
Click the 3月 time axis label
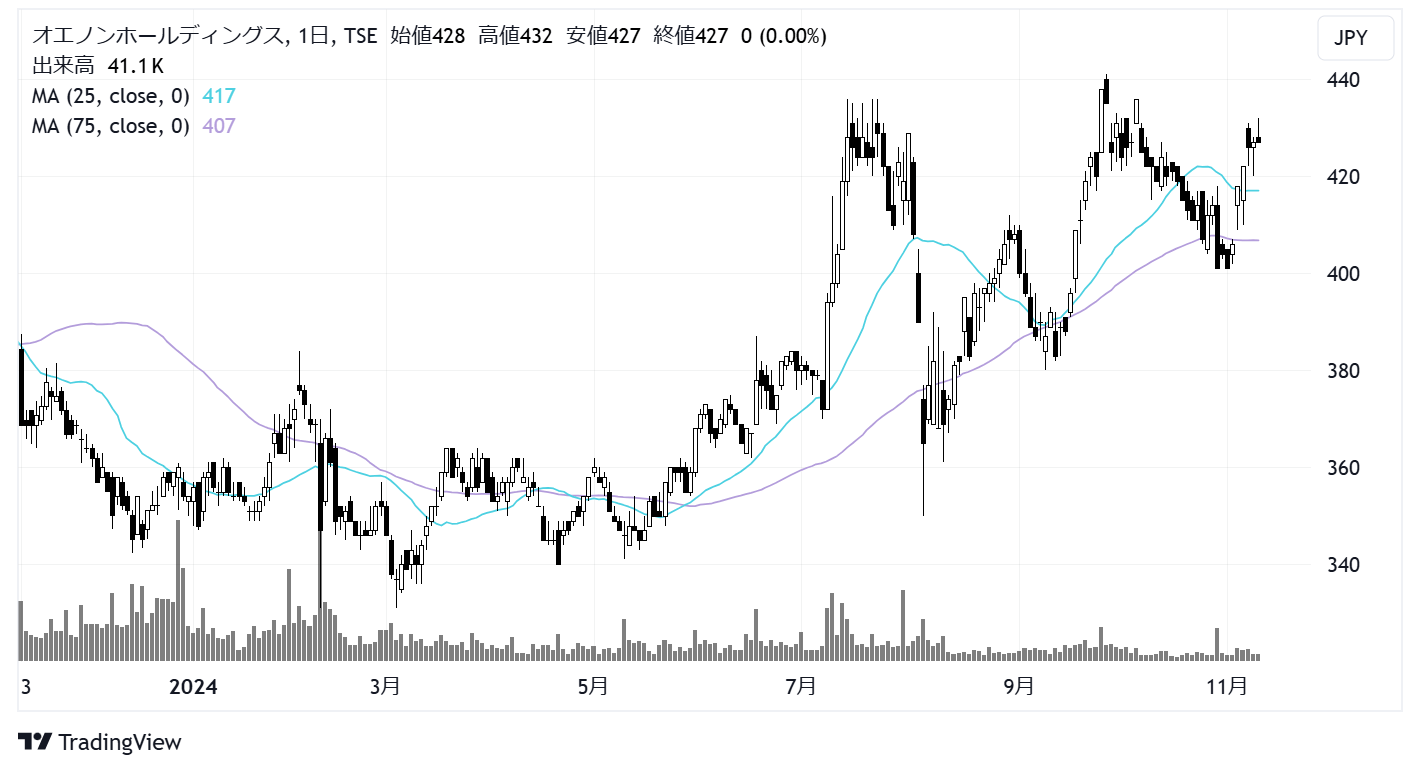[x=385, y=687]
